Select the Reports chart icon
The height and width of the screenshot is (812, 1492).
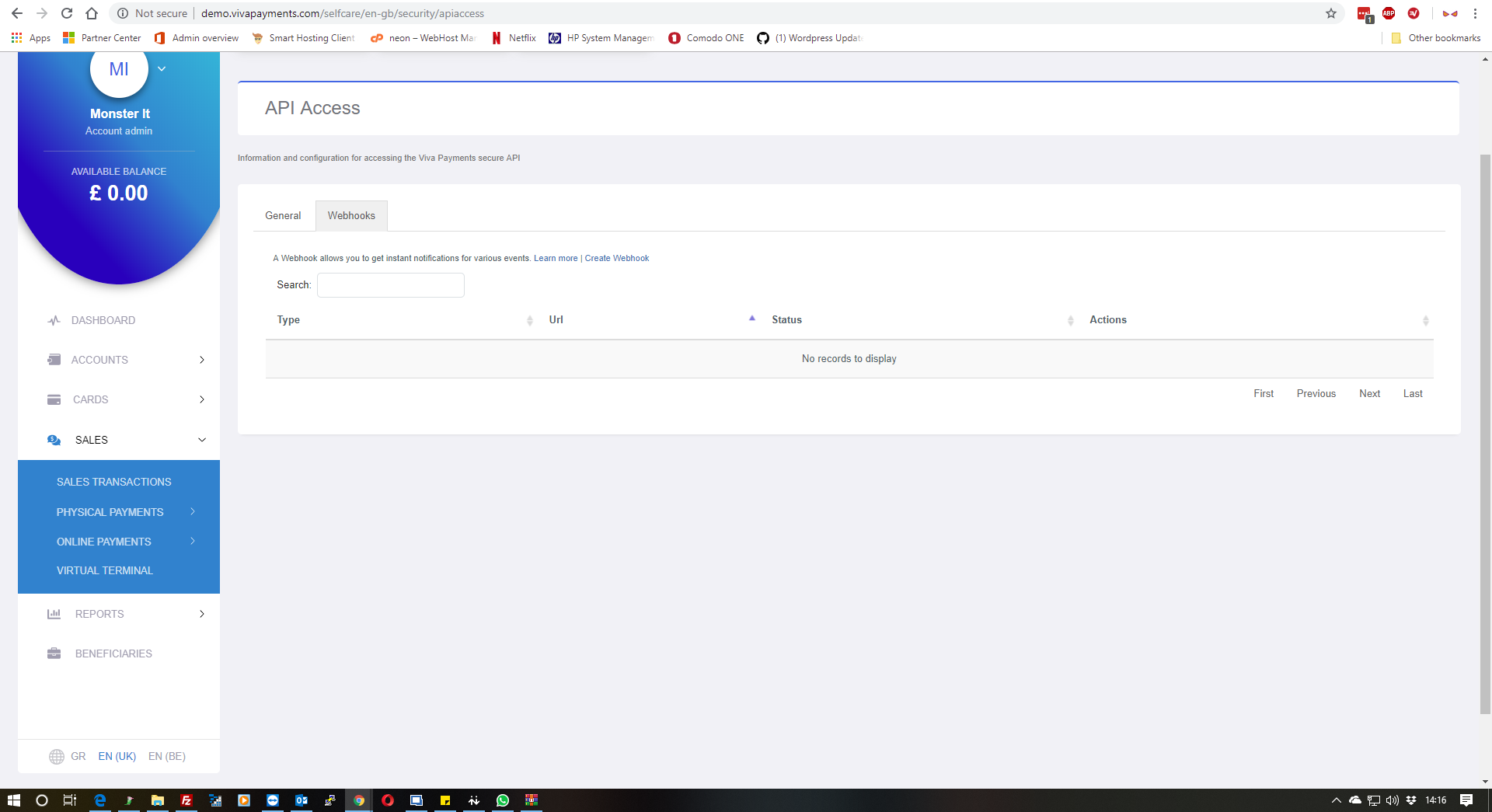coord(53,614)
